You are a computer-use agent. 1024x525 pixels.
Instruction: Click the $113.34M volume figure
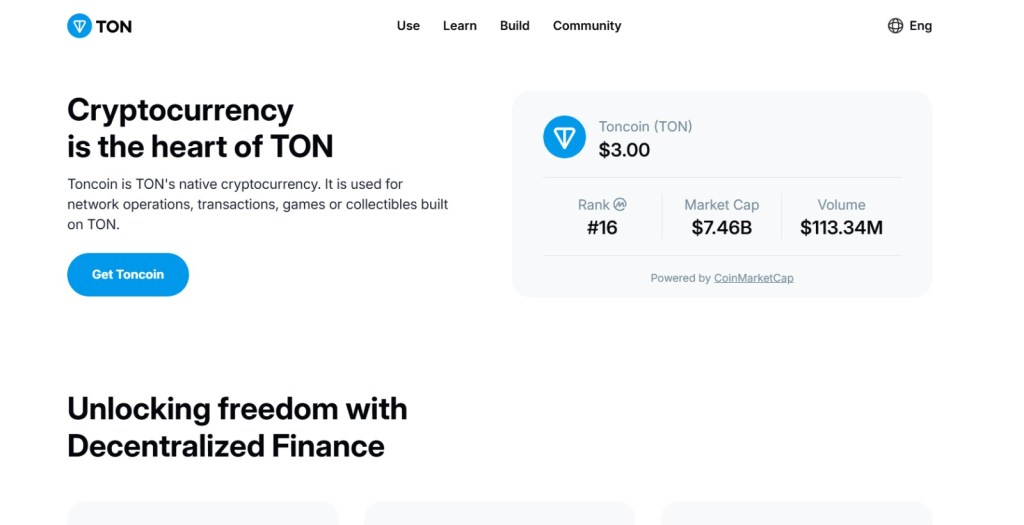tap(841, 228)
